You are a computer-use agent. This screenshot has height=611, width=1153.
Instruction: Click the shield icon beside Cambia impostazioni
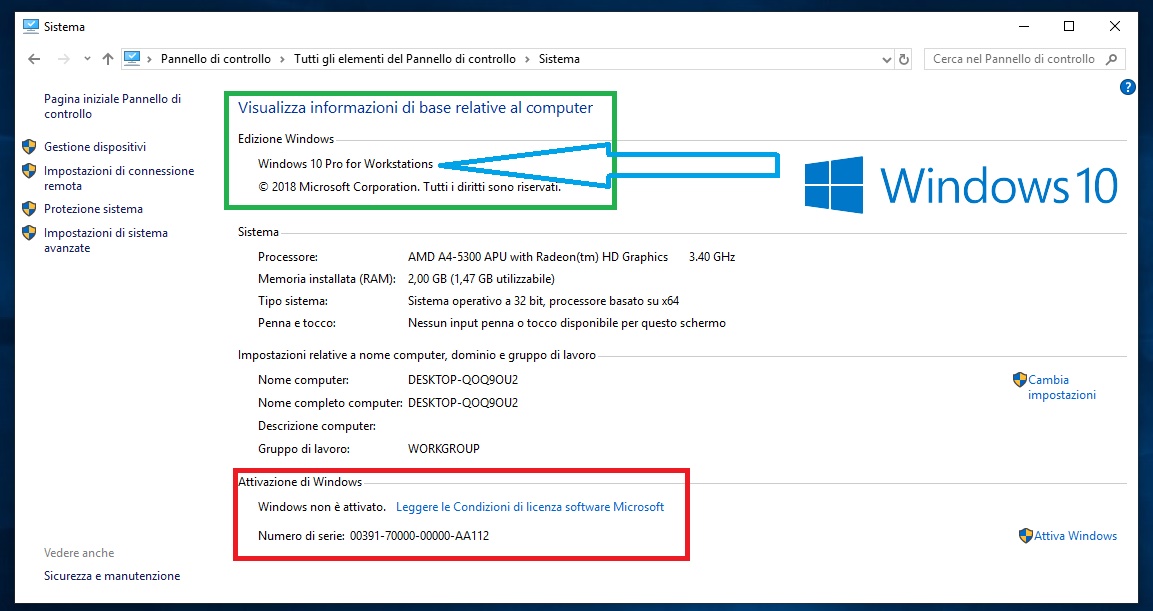tap(1019, 380)
